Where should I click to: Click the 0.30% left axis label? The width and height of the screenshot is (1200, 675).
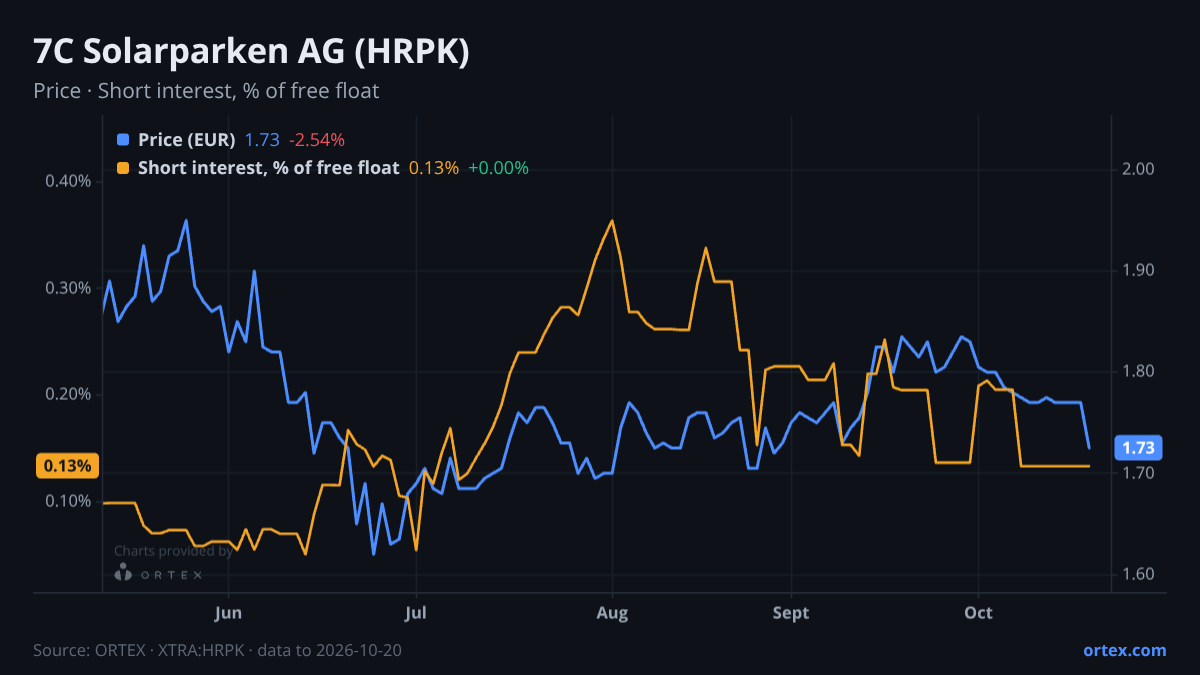[68, 288]
